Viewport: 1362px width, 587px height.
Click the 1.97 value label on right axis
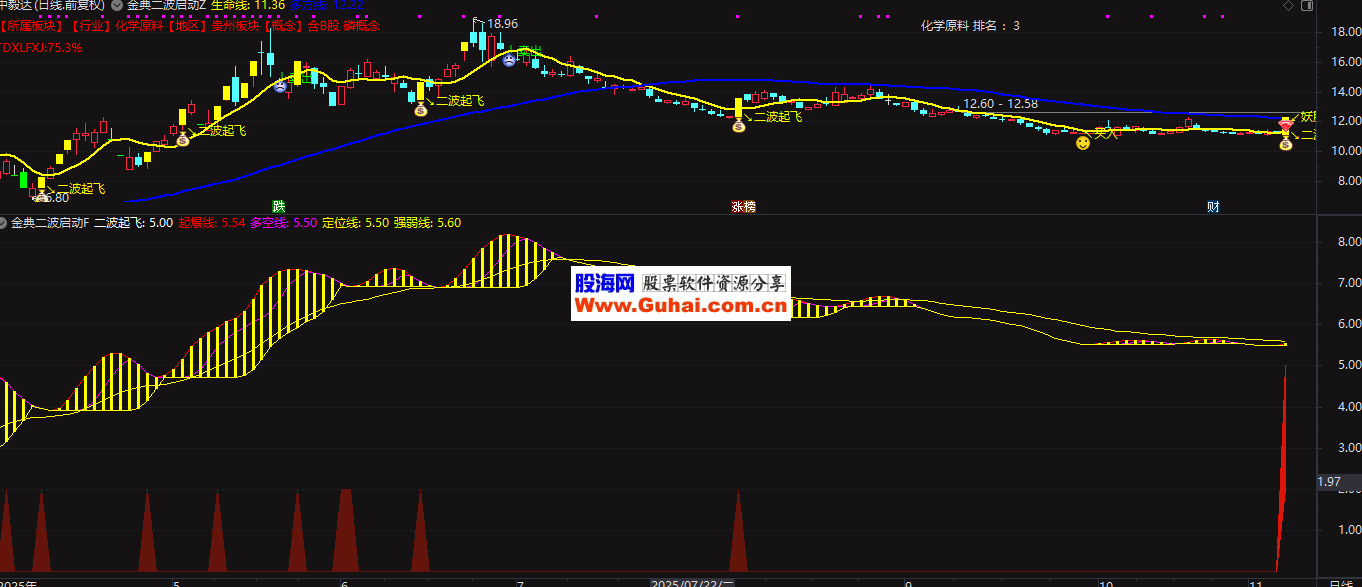1328,482
